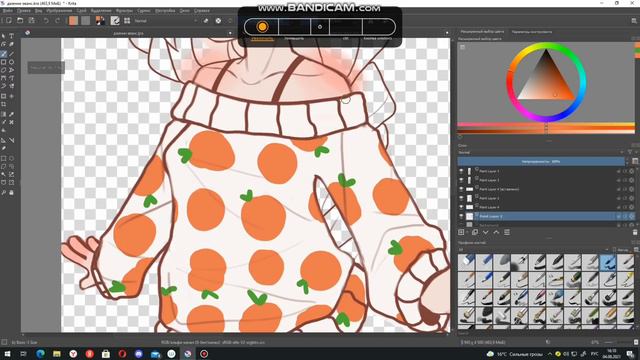Redo the action via toolbar
The image size is (640, 360).
pos(58,20)
